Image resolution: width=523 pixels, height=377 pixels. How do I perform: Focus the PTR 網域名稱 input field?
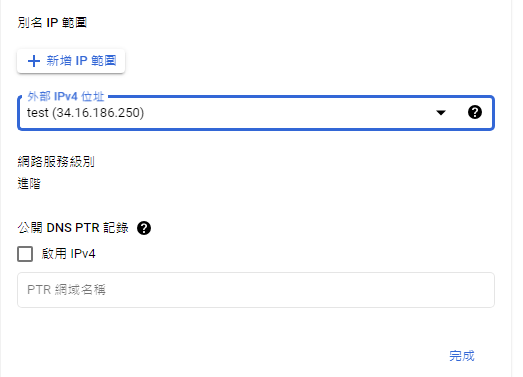pyautogui.click(x=256, y=290)
